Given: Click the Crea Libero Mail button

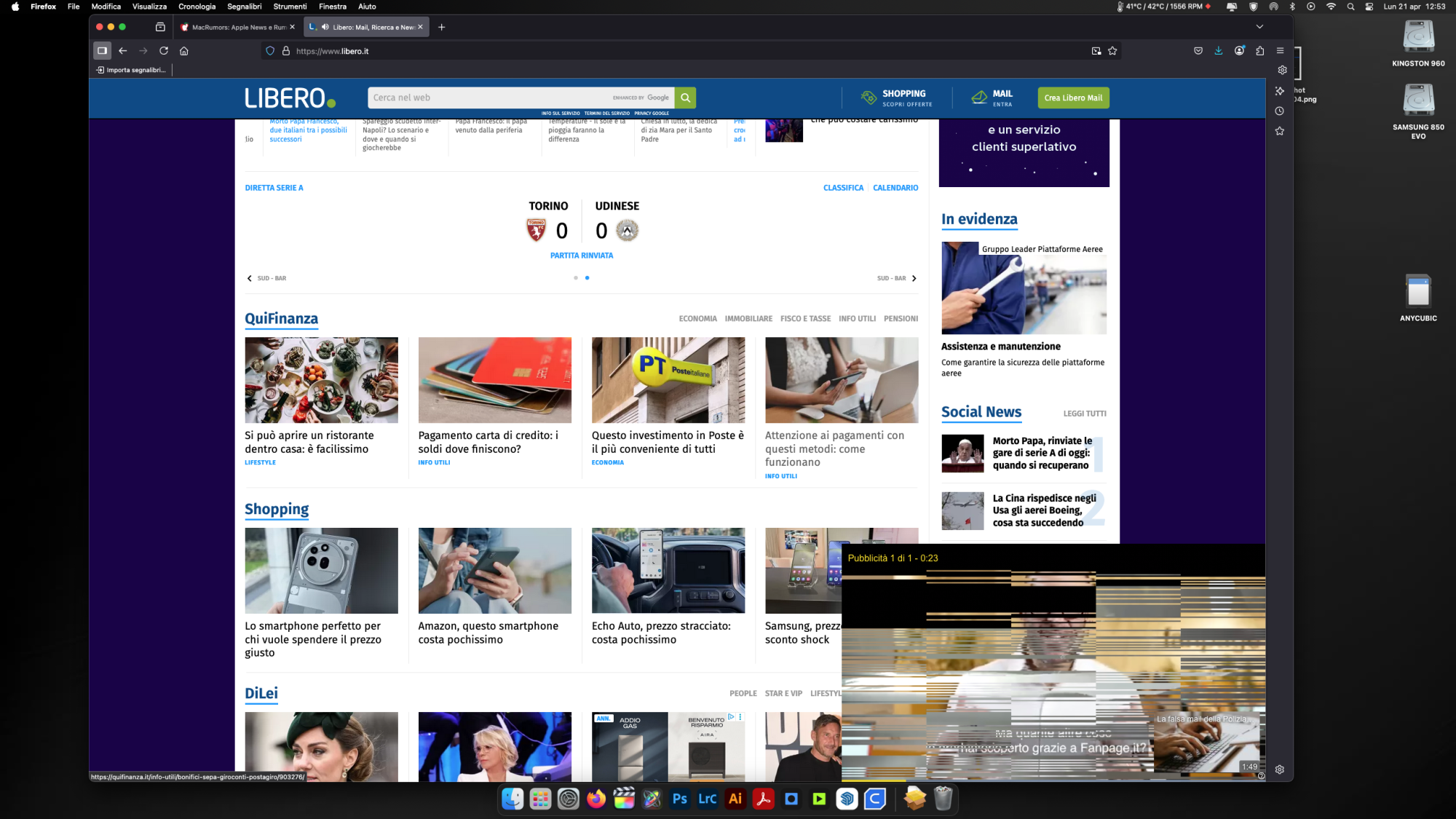Looking at the screenshot, I should coord(1073,98).
